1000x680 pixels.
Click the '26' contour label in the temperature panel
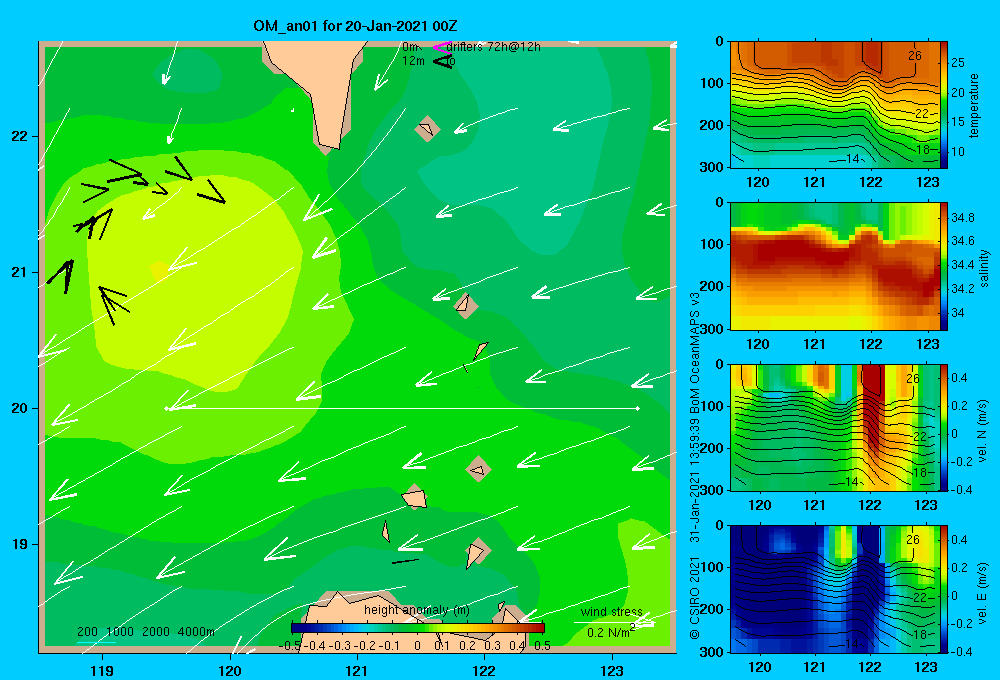pos(915,55)
